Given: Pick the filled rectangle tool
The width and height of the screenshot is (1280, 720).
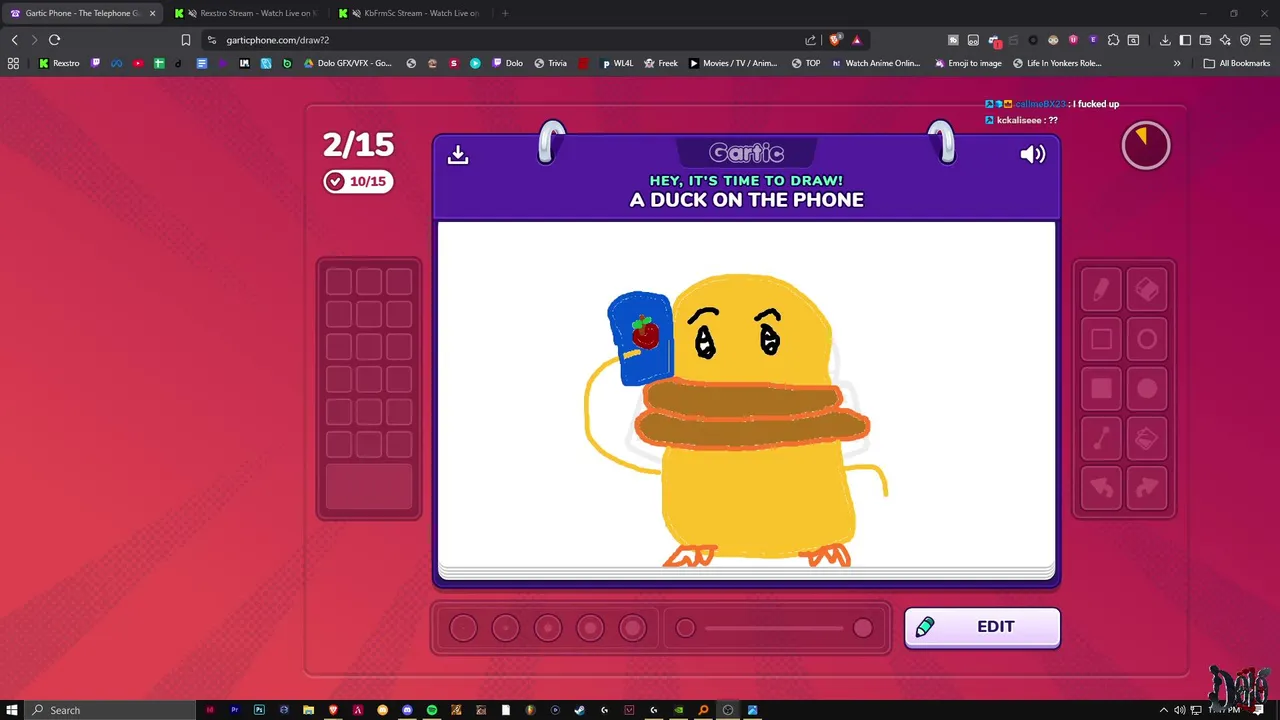Looking at the screenshot, I should [1101, 389].
